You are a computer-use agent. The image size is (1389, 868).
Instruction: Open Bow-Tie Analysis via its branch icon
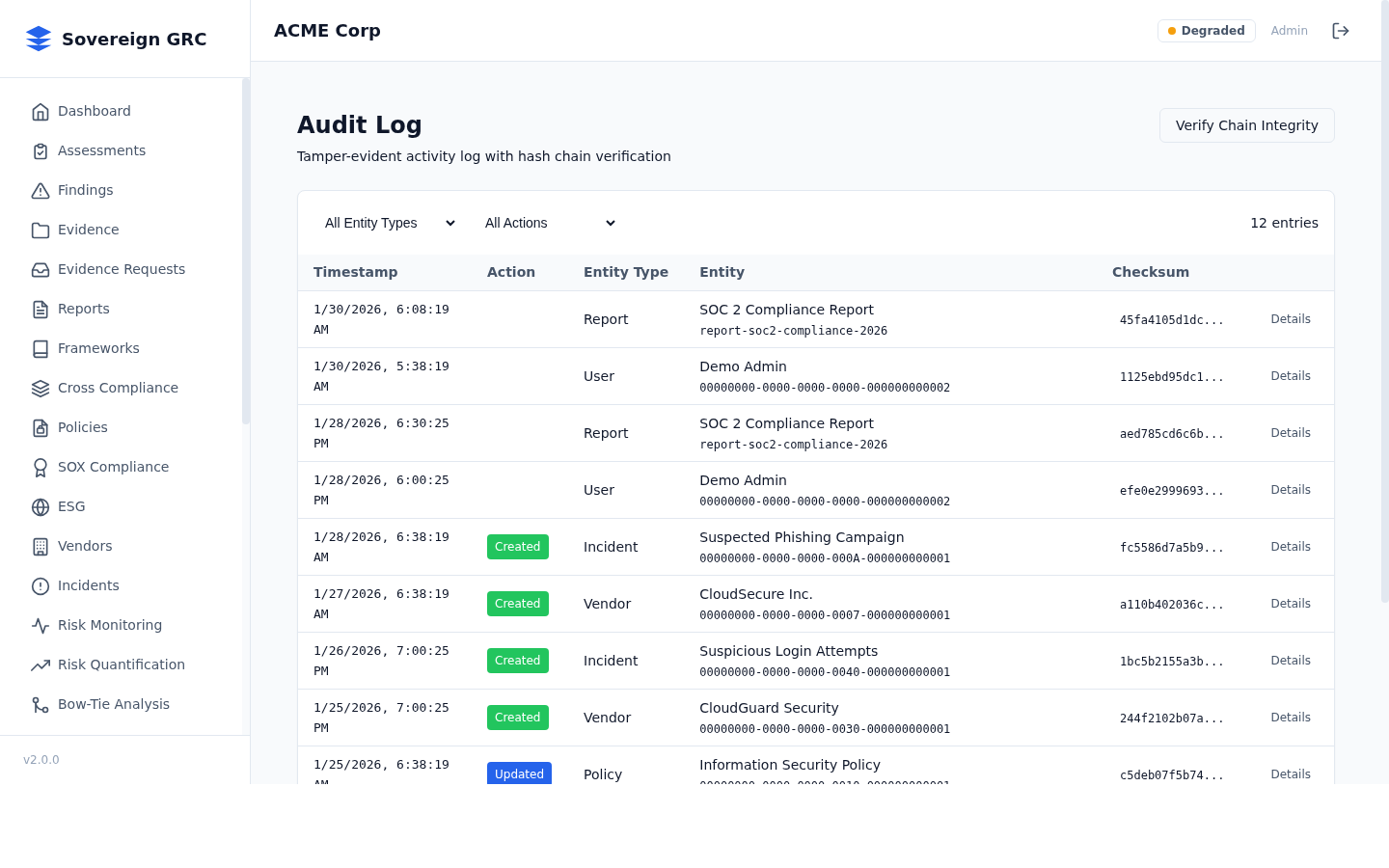41,704
